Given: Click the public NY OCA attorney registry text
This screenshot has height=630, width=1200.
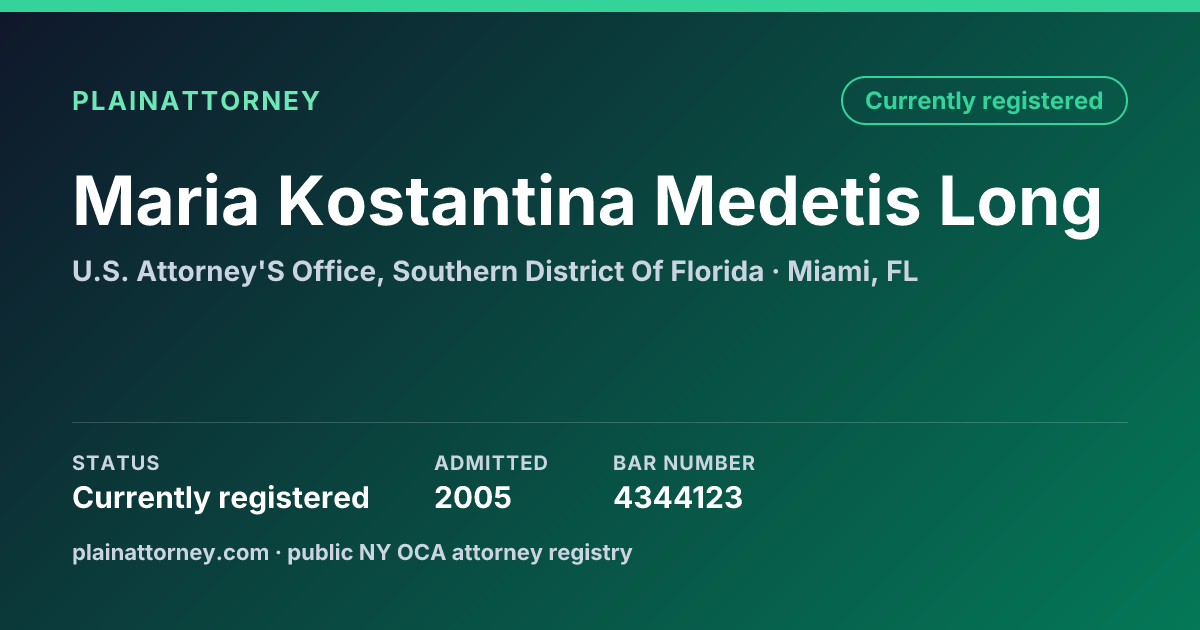Looking at the screenshot, I should 460,553.
